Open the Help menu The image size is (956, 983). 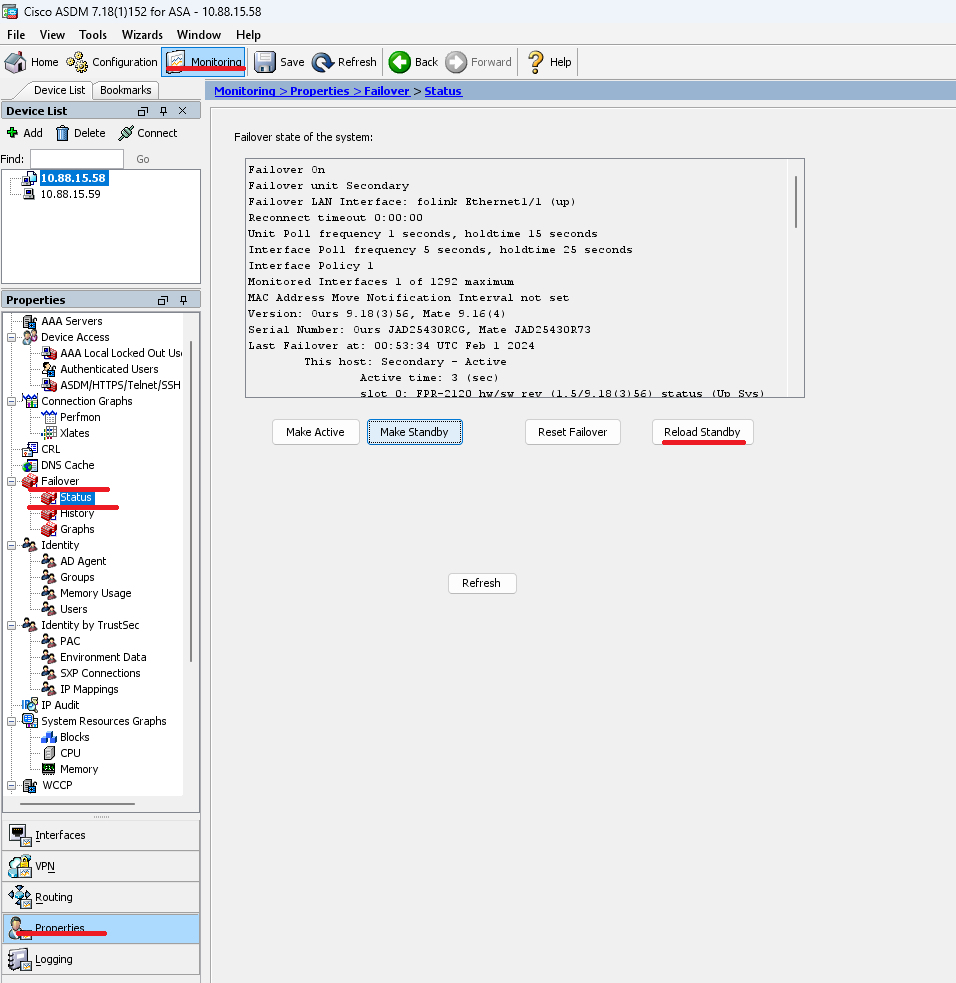click(248, 35)
